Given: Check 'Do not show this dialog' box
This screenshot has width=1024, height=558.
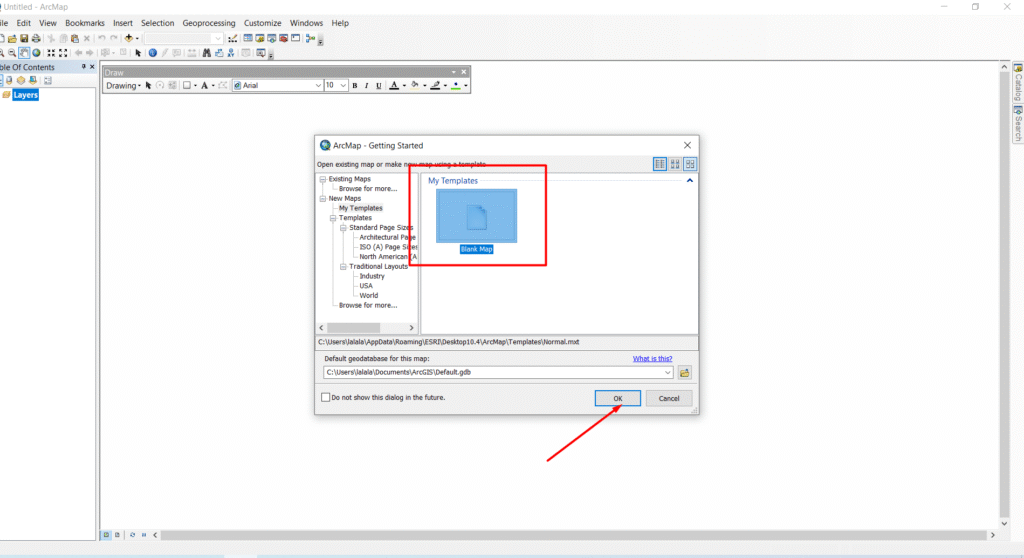Looking at the screenshot, I should (x=325, y=397).
